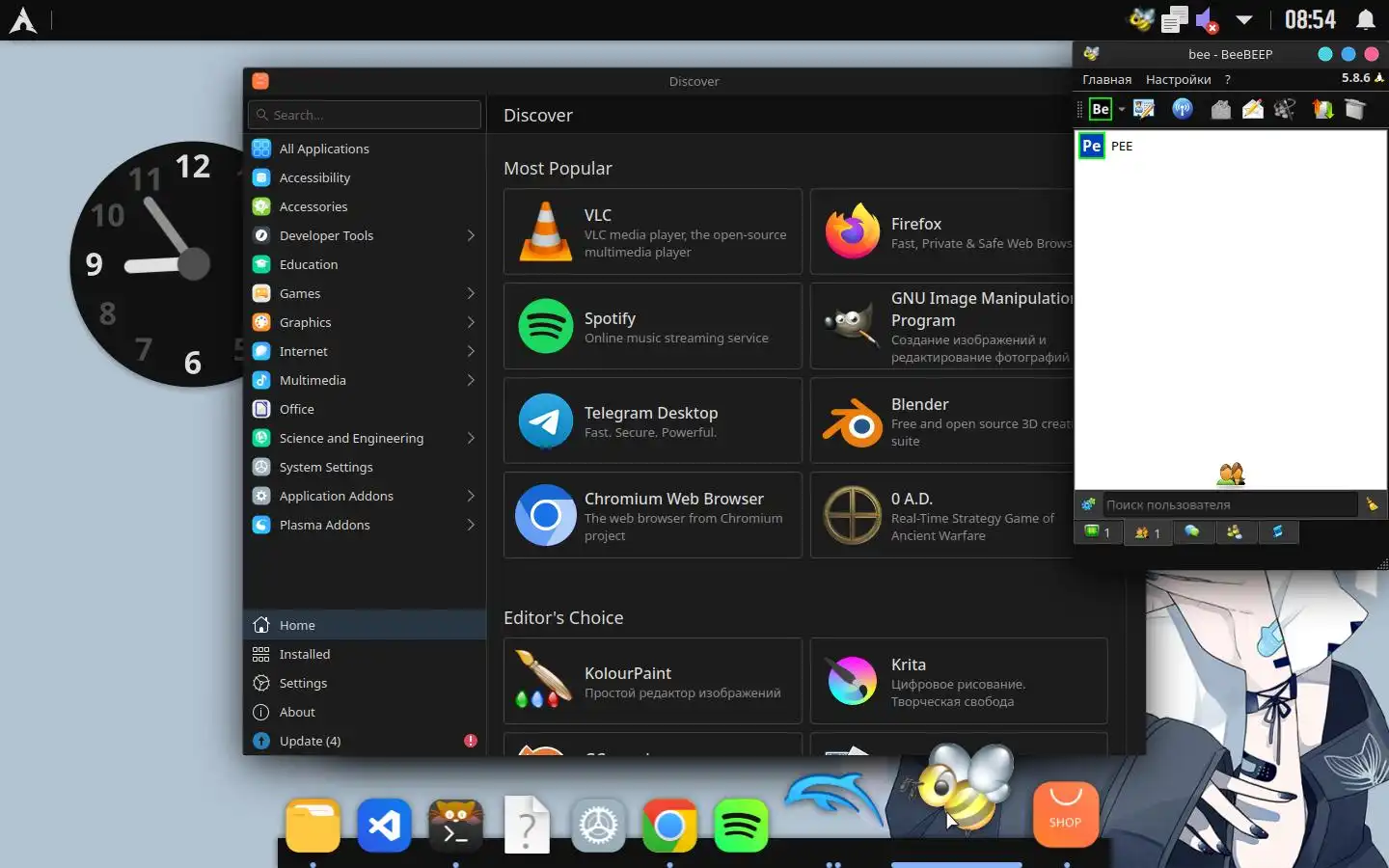Viewport: 1389px width, 868px height.
Task: Launch Visual Studio Code from the dock
Action: pyautogui.click(x=384, y=826)
